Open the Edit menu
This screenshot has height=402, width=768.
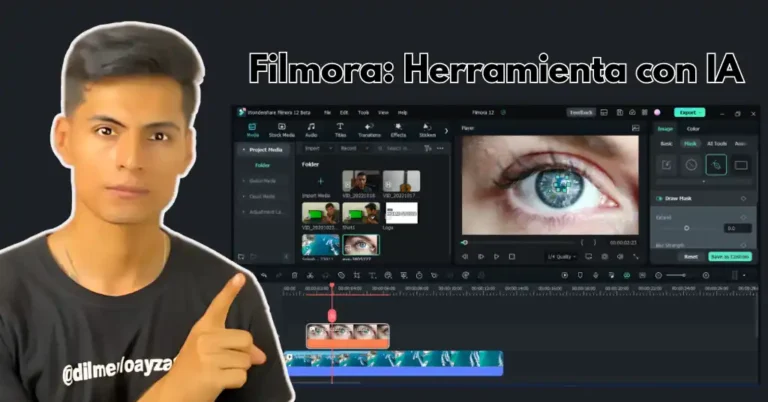[344, 113]
